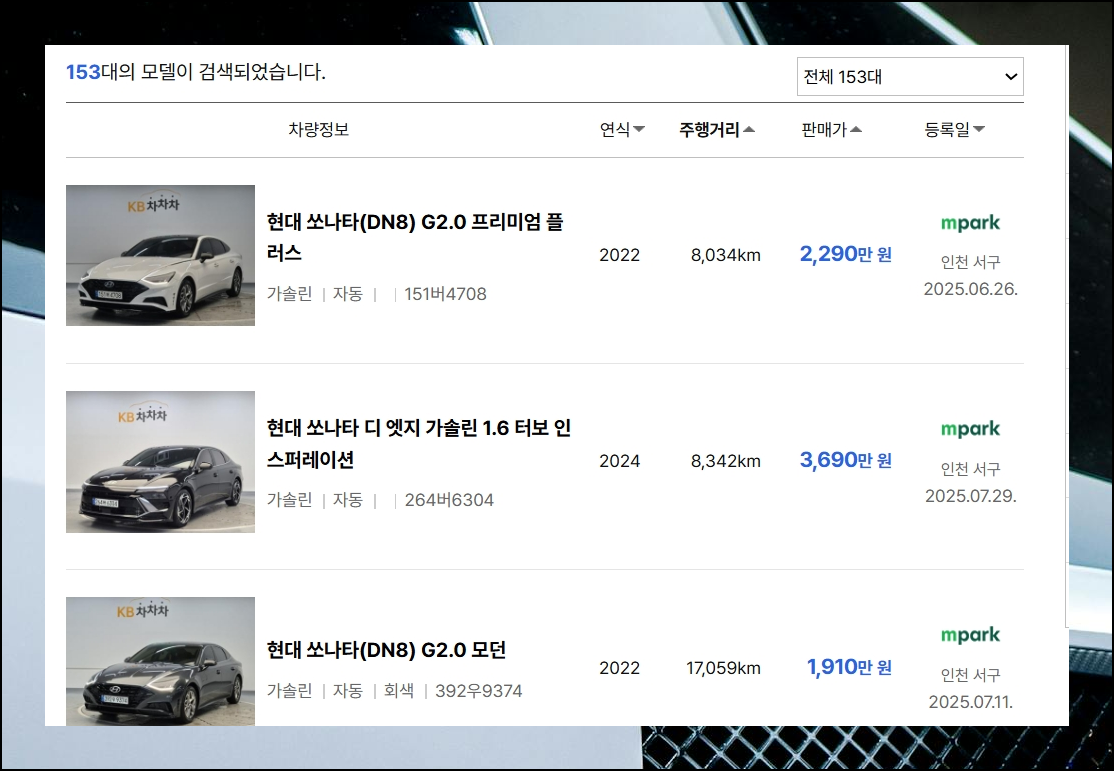Click mpark logo in the 2,290만 원 row
This screenshot has height=771, width=1114.
coord(970,223)
